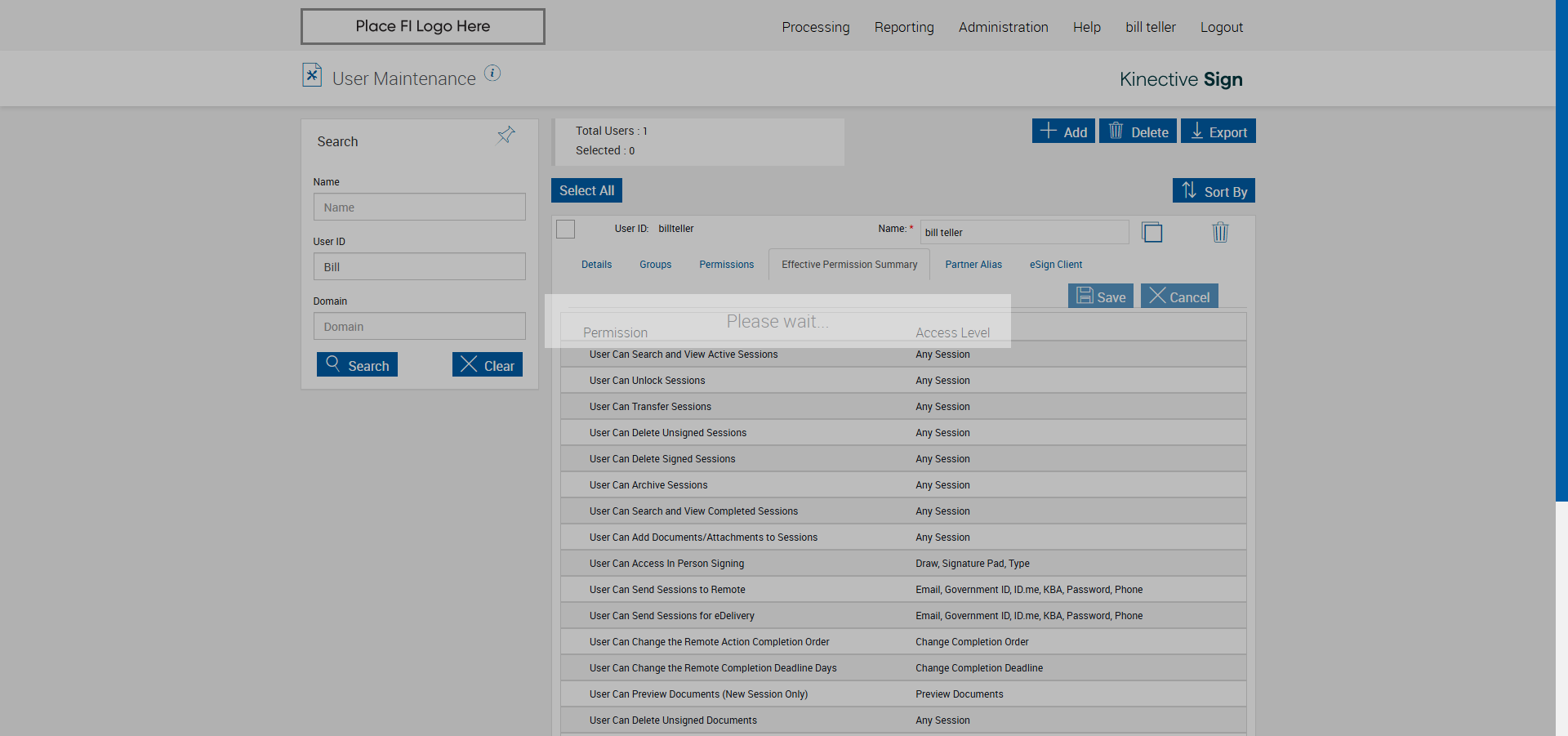Export the user list

coord(1218,132)
